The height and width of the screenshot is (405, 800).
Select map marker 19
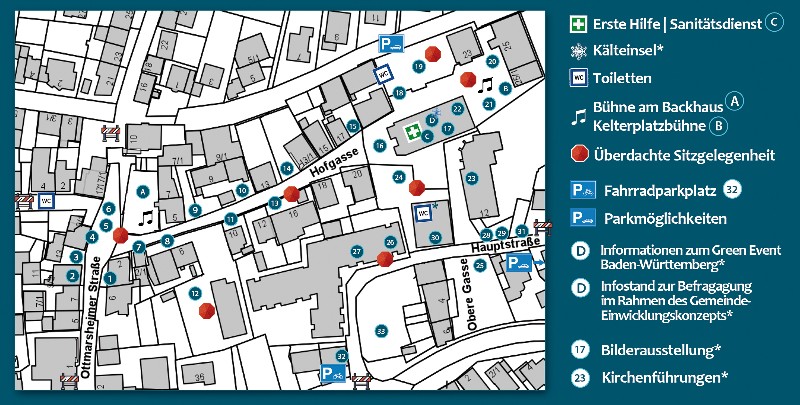[418, 65]
